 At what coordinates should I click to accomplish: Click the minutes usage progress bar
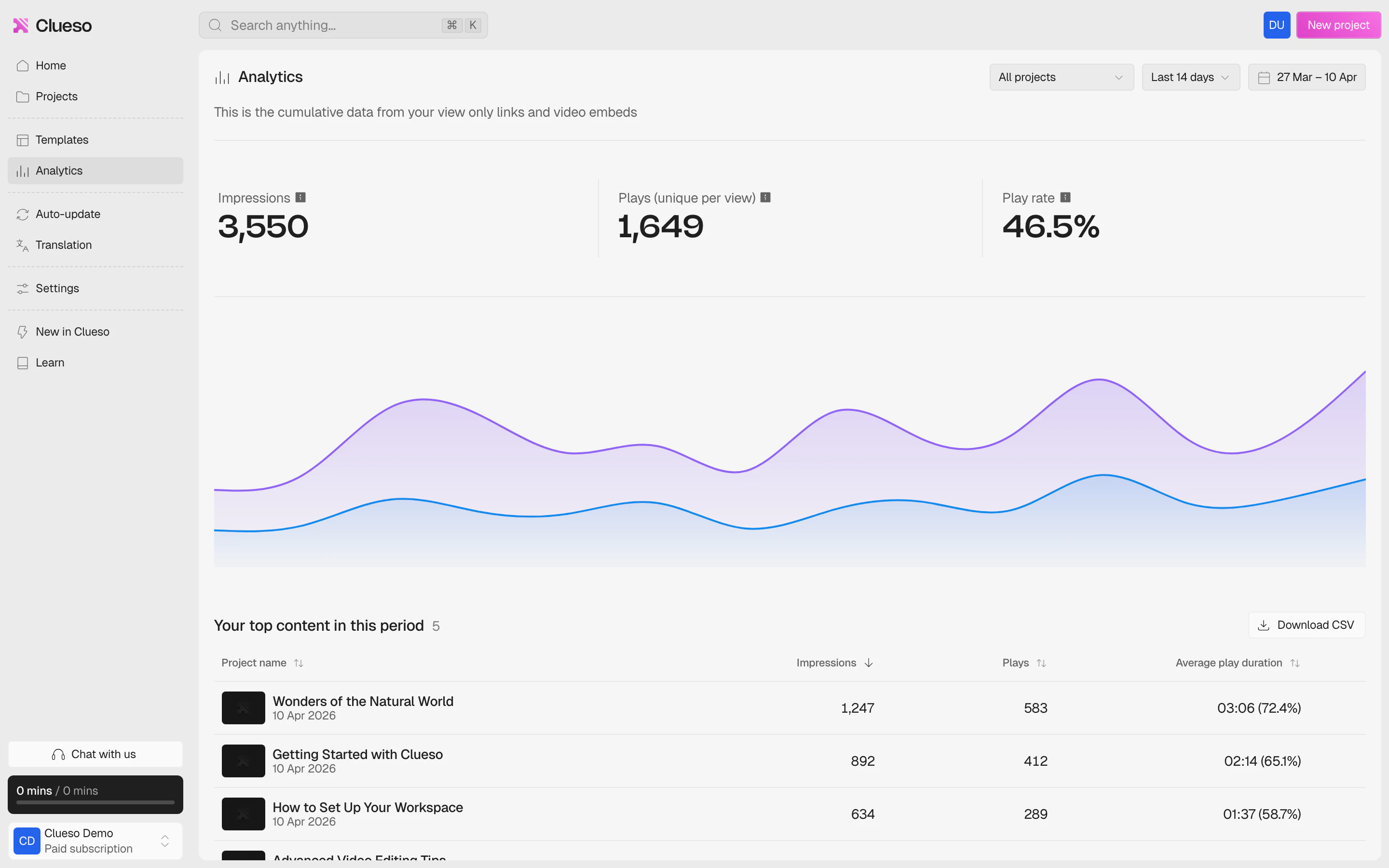point(95,802)
